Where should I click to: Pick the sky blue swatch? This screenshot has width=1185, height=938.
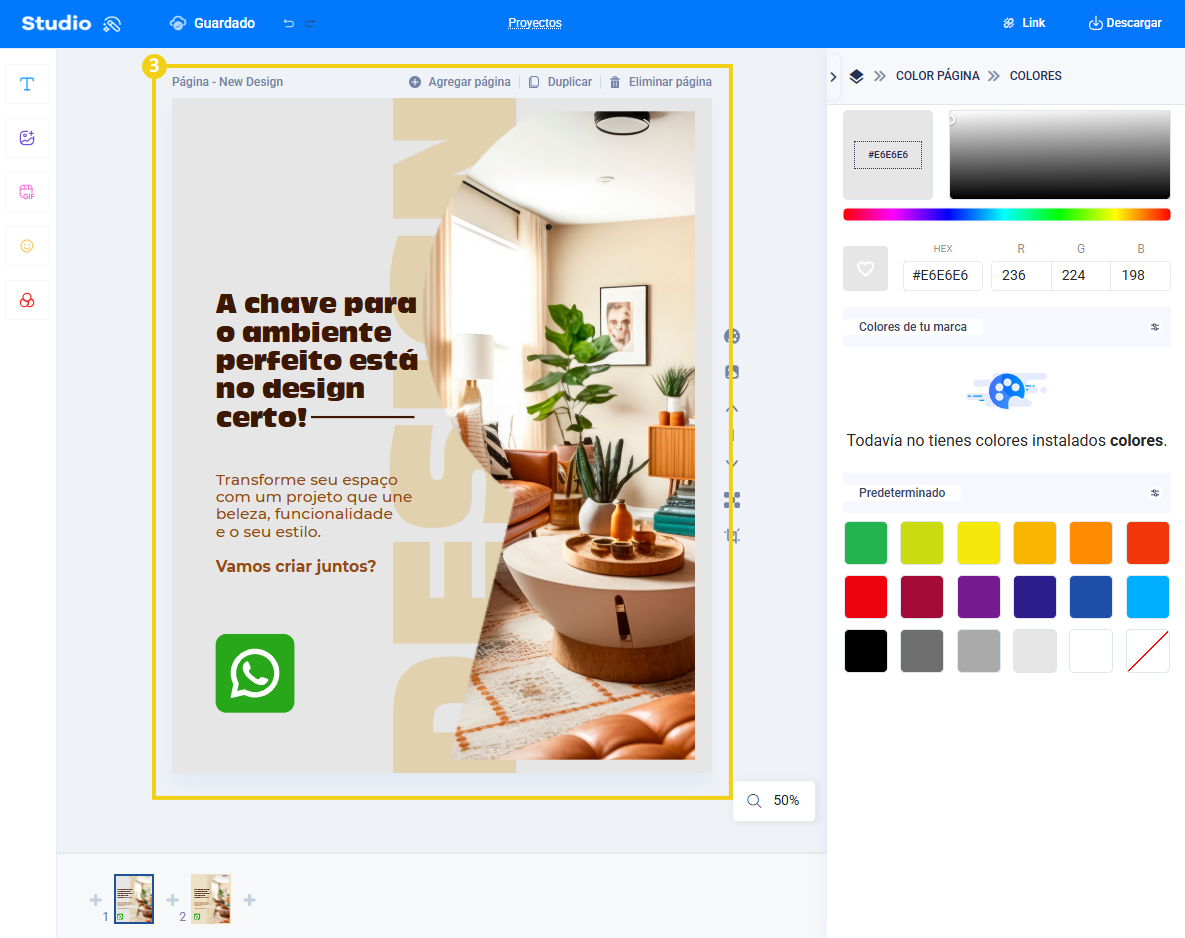[1148, 597]
